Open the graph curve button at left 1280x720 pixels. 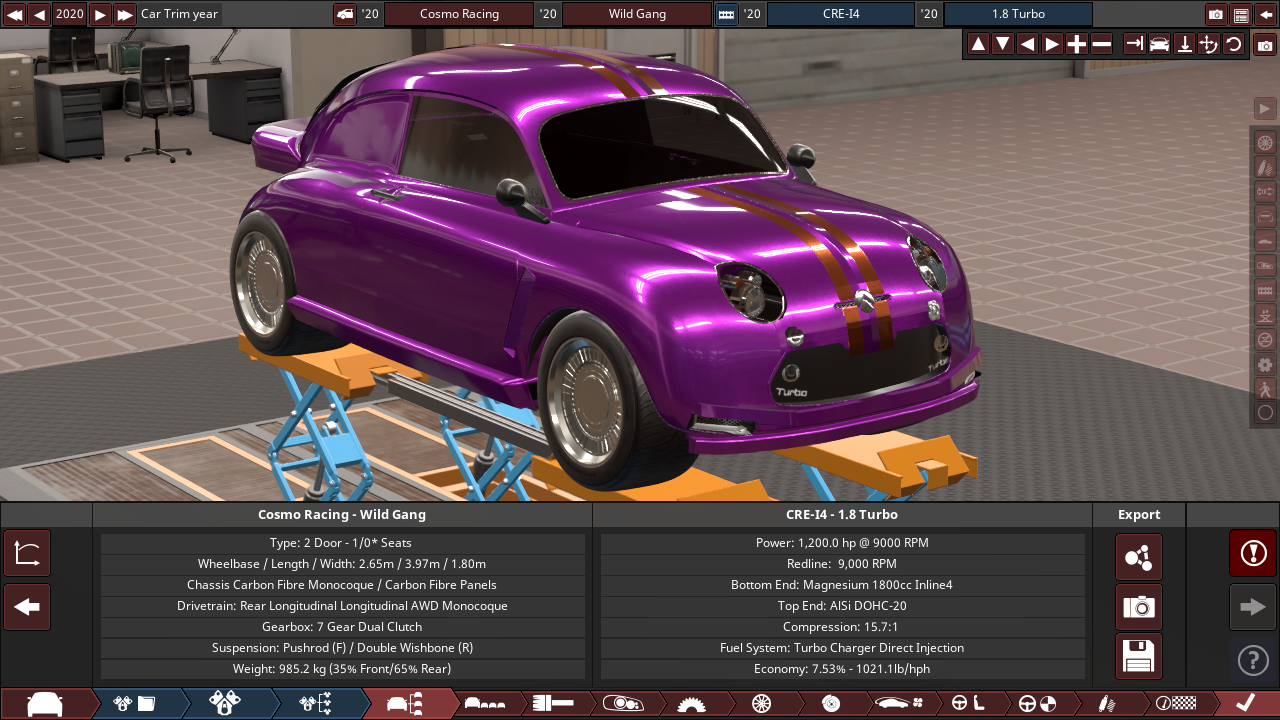(x=27, y=553)
